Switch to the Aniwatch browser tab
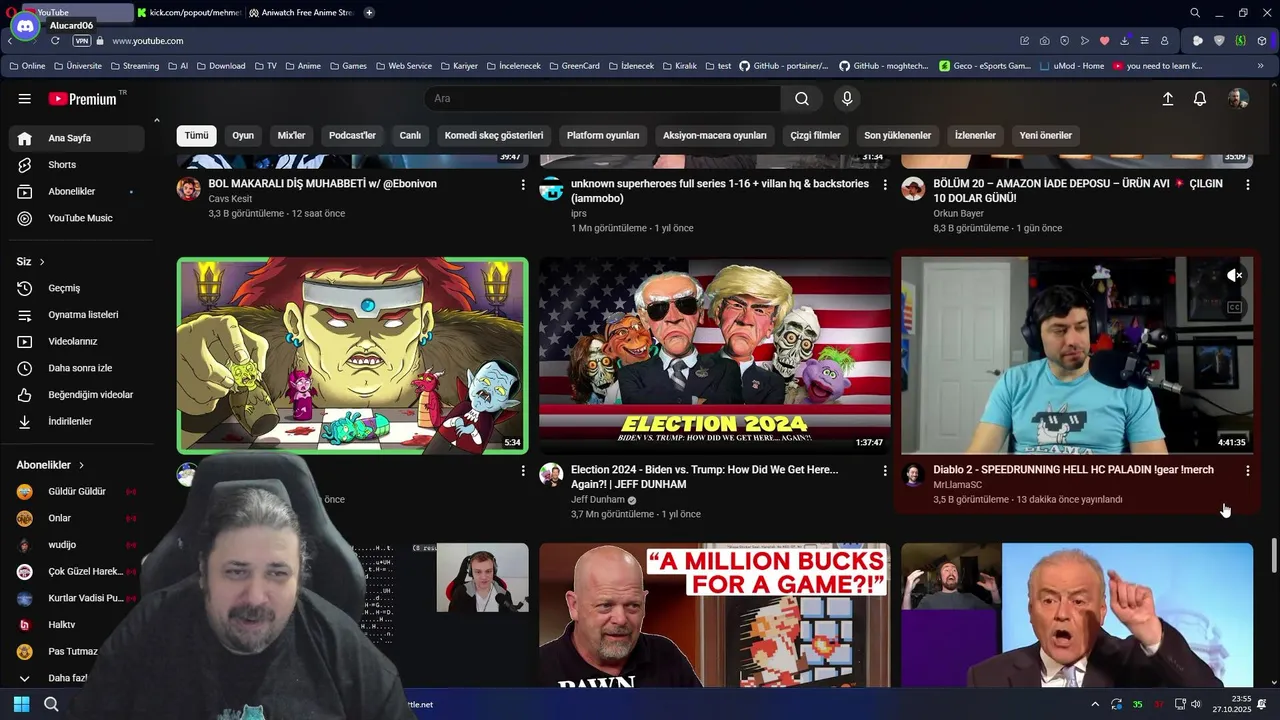Image resolution: width=1280 pixels, height=720 pixels. (x=301, y=13)
